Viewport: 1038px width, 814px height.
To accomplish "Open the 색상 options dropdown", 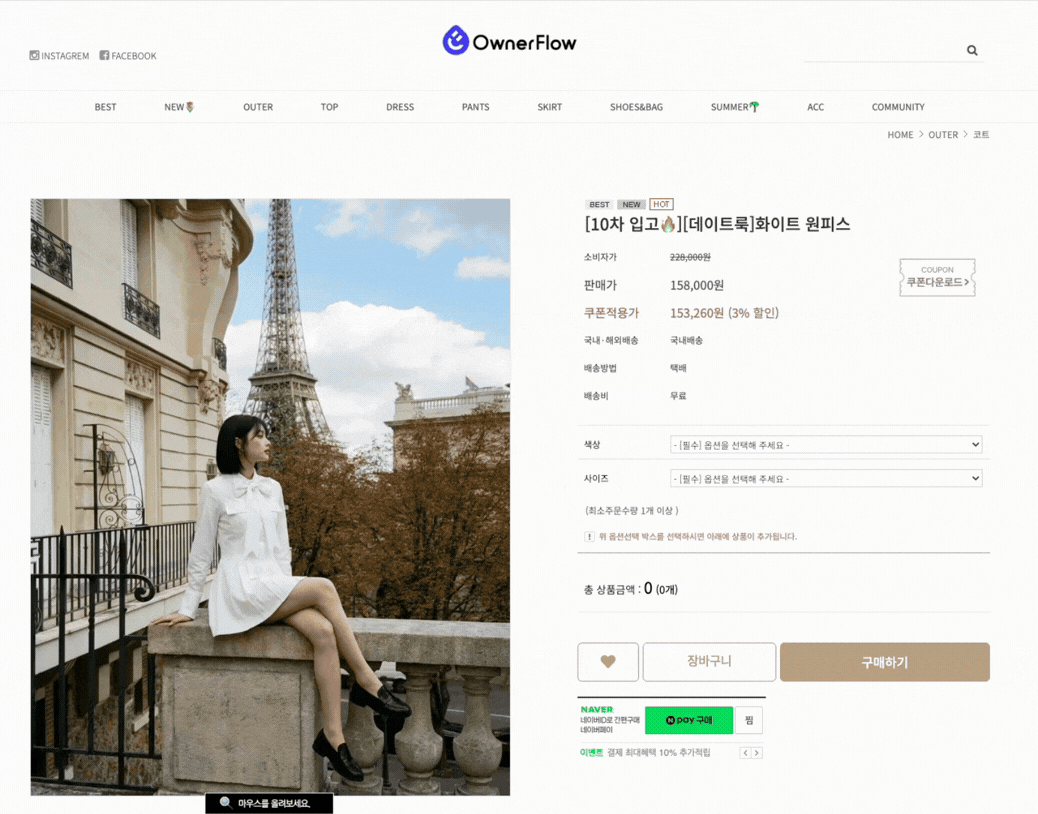I will (825, 444).
